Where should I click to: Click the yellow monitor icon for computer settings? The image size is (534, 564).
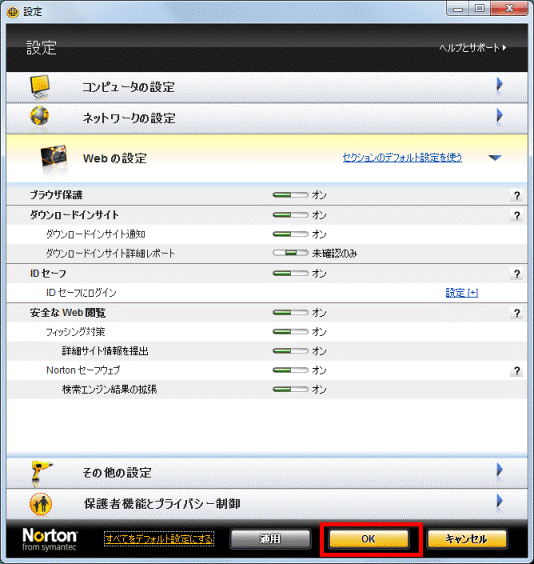(x=40, y=87)
